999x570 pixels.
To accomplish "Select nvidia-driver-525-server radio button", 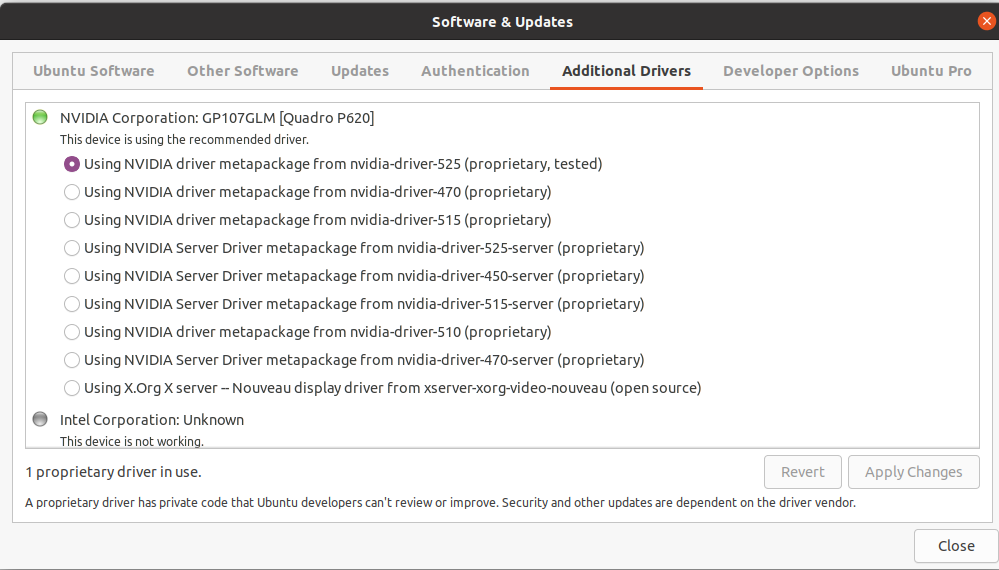I will (x=72, y=248).
